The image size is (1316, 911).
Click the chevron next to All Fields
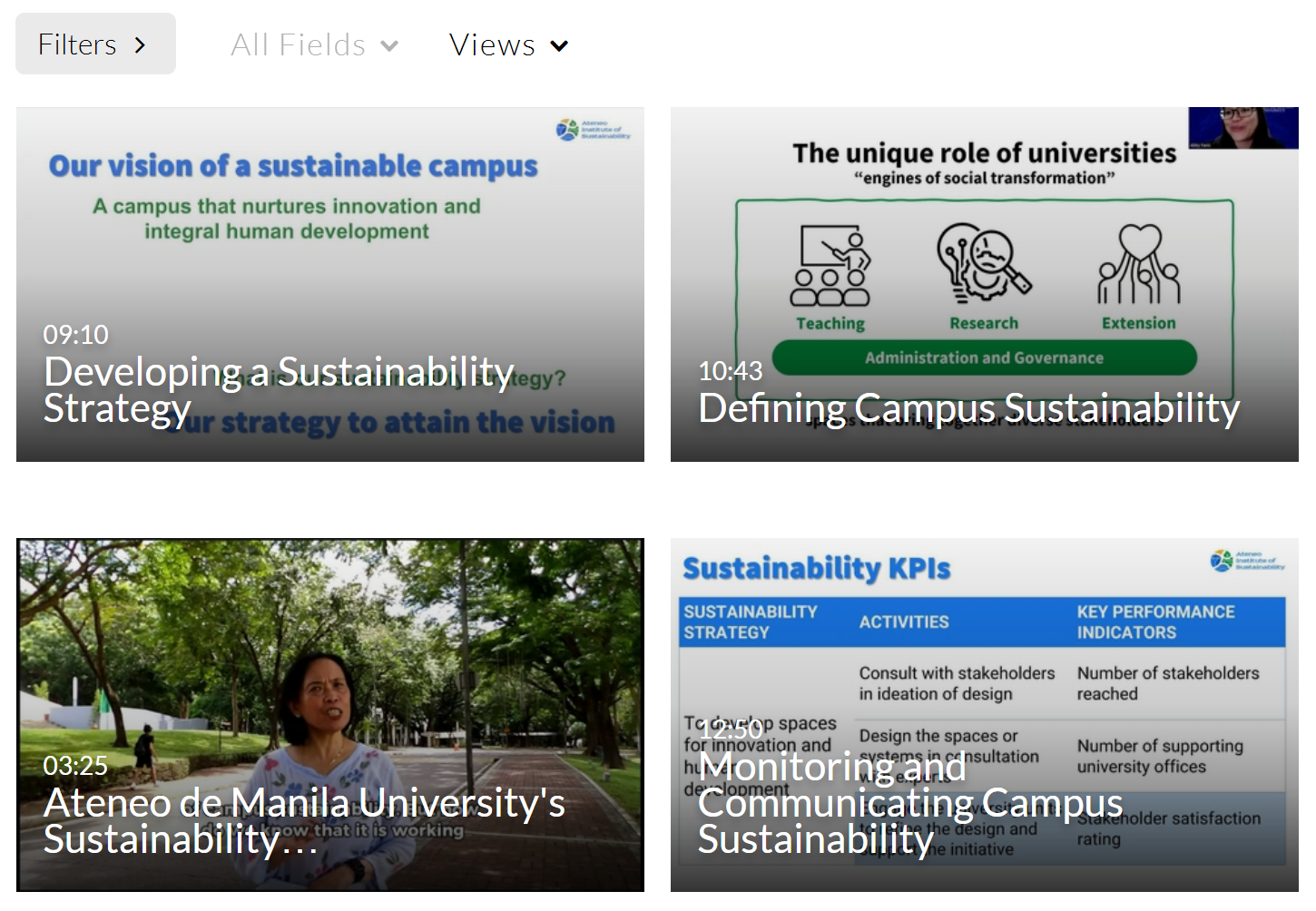[x=389, y=45]
